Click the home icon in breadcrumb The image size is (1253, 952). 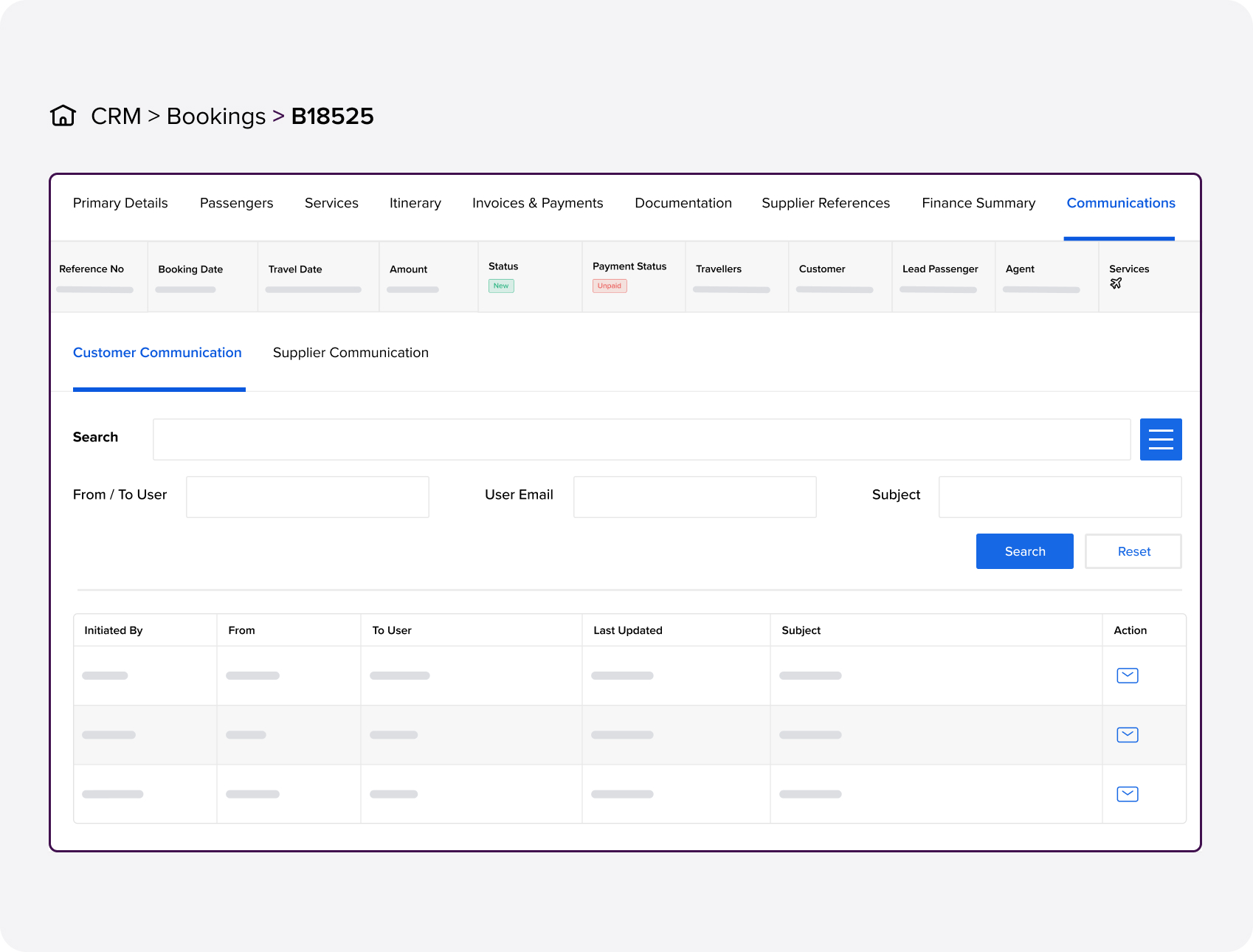coord(63,116)
